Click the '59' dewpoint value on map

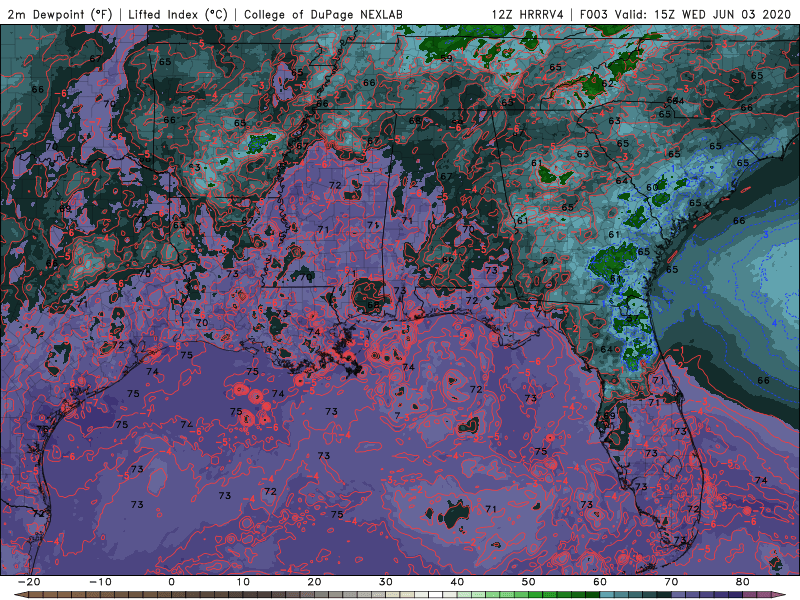pos(446,58)
